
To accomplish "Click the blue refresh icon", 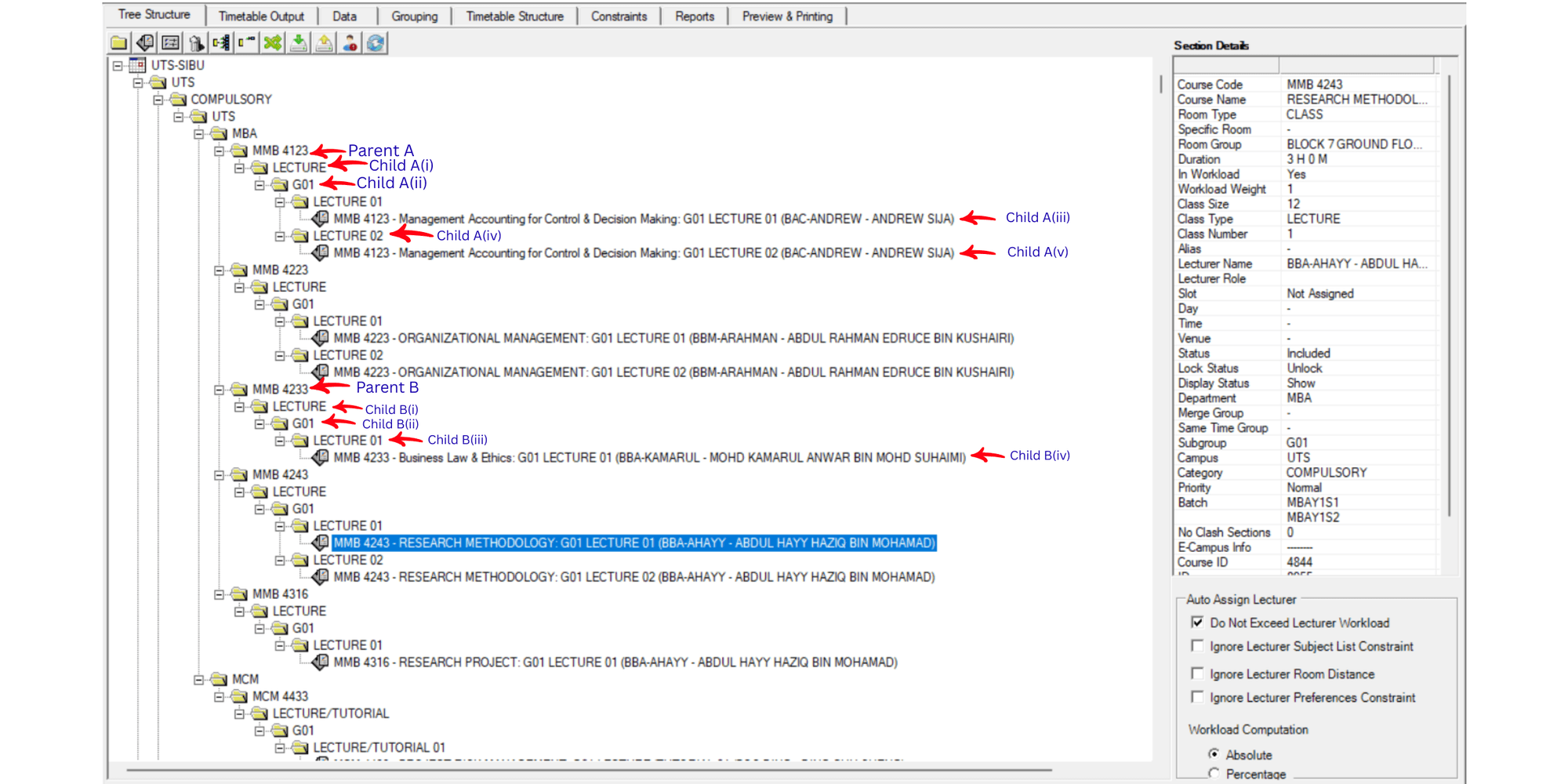I will 376,42.
